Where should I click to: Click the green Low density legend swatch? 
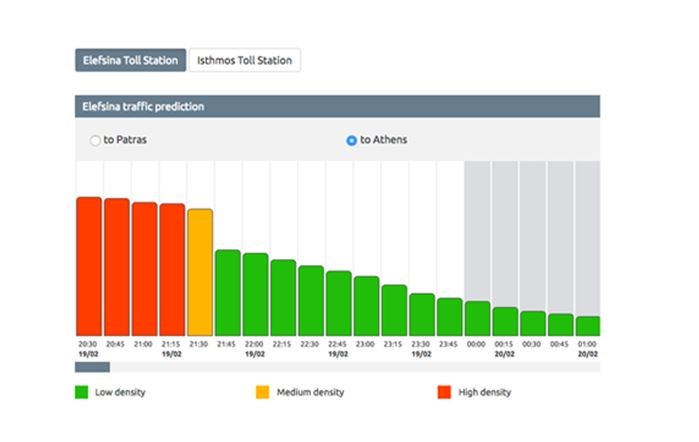click(81, 392)
